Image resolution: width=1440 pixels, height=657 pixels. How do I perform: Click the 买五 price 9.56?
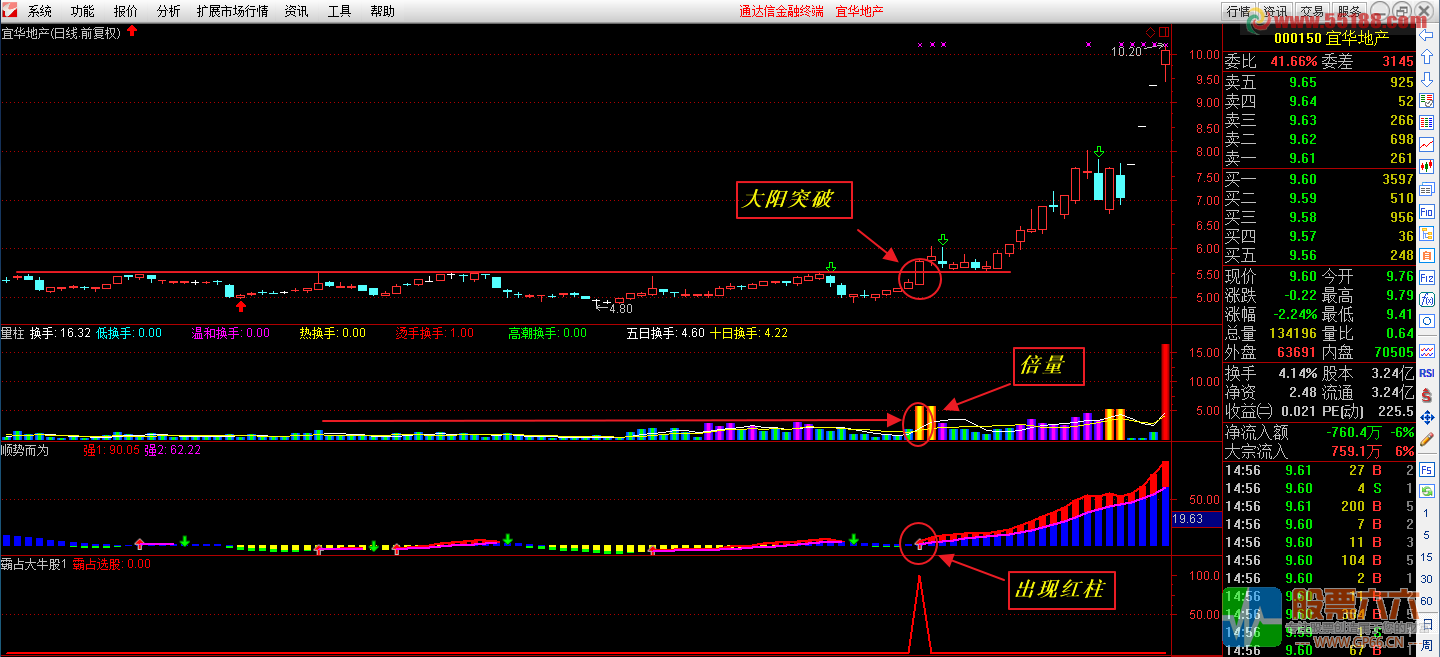pos(1302,255)
